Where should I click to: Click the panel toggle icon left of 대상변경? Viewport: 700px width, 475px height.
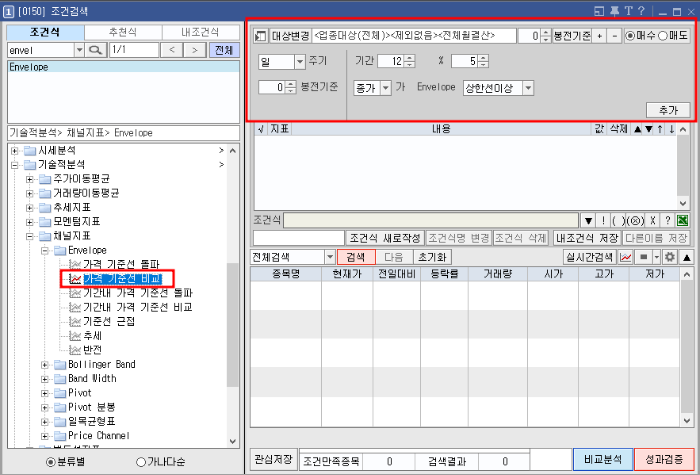[260, 36]
